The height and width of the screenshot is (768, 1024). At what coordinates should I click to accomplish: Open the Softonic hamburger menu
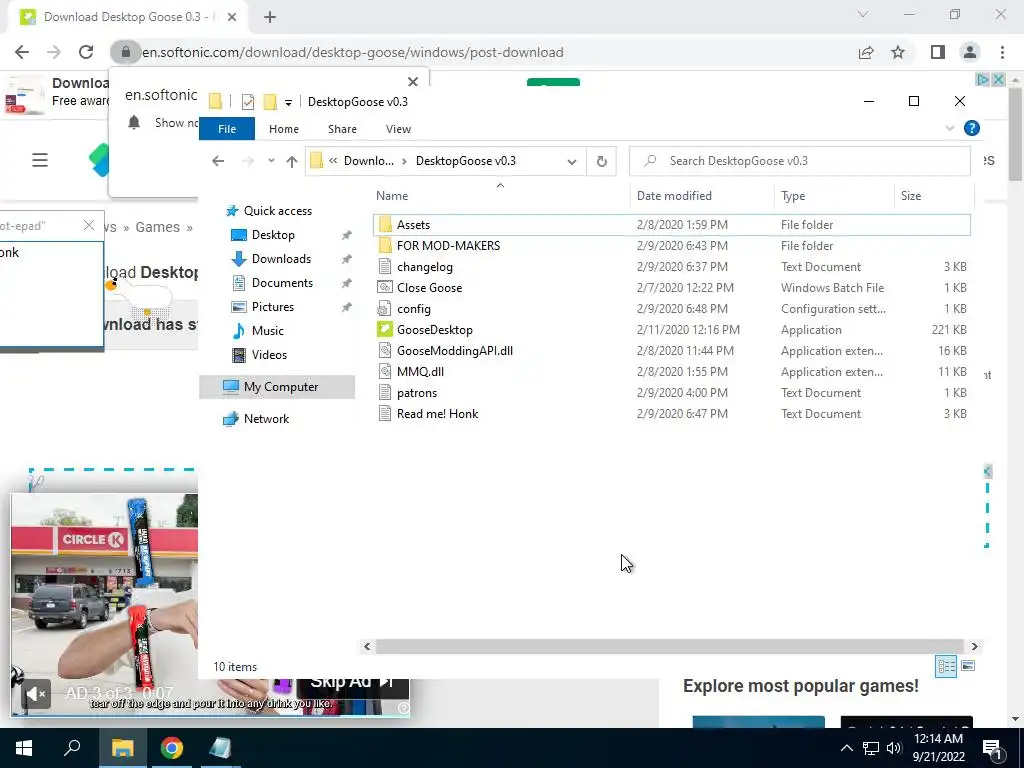pyautogui.click(x=40, y=160)
